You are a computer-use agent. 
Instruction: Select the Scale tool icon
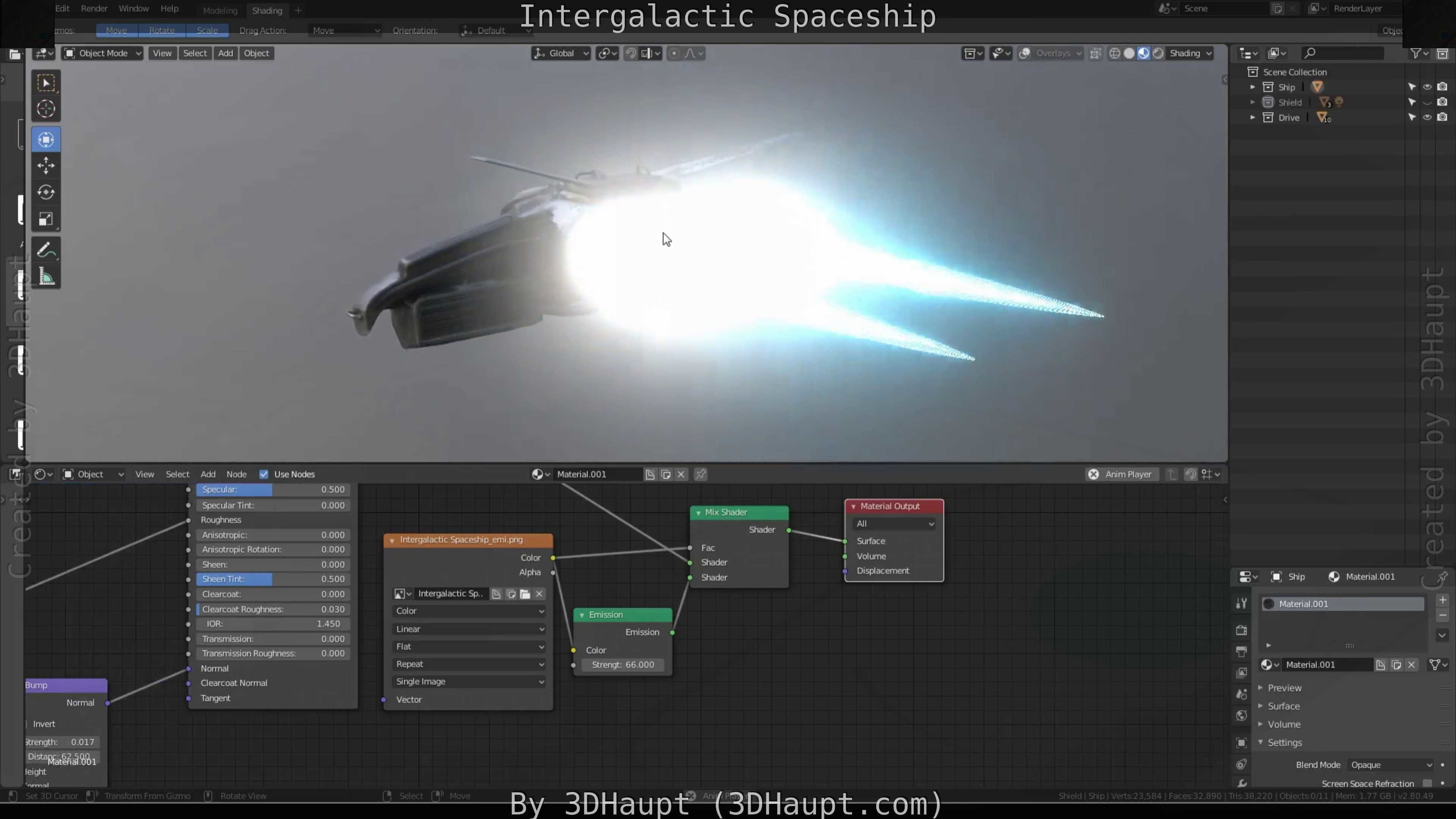(x=46, y=219)
